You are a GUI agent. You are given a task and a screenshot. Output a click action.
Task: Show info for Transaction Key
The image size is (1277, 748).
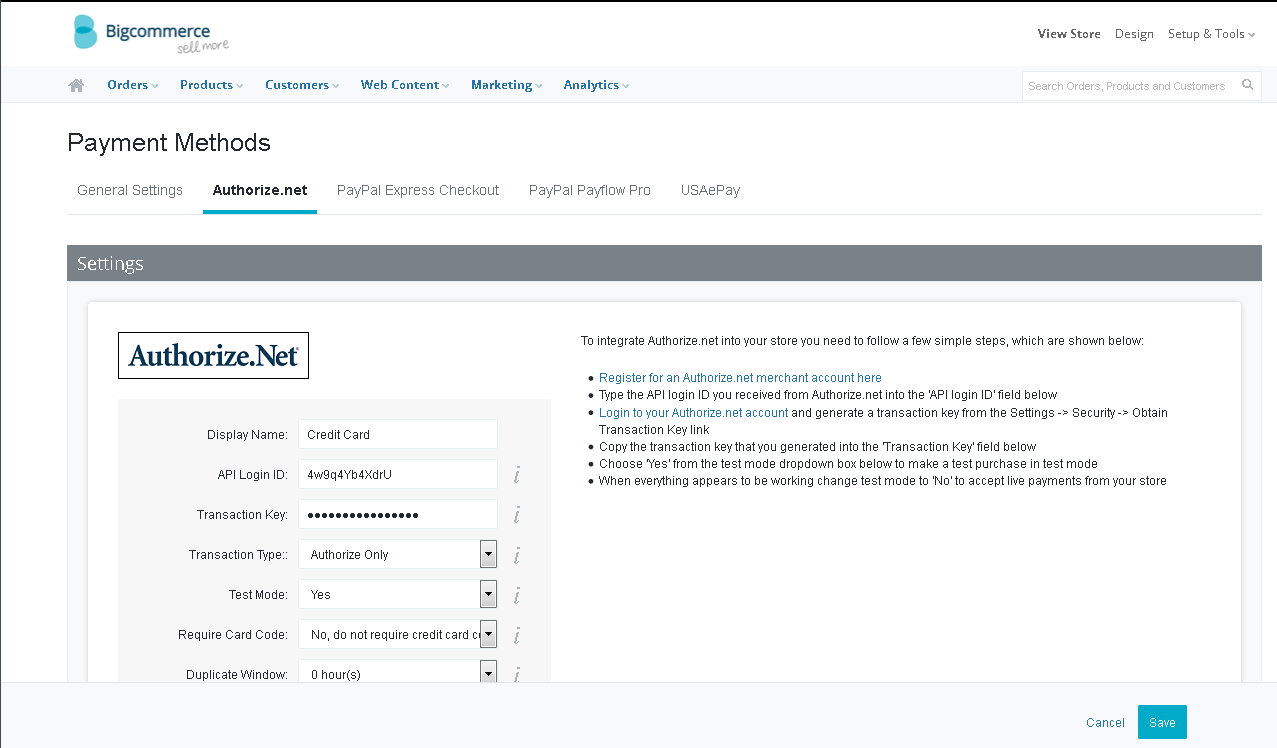pos(517,515)
